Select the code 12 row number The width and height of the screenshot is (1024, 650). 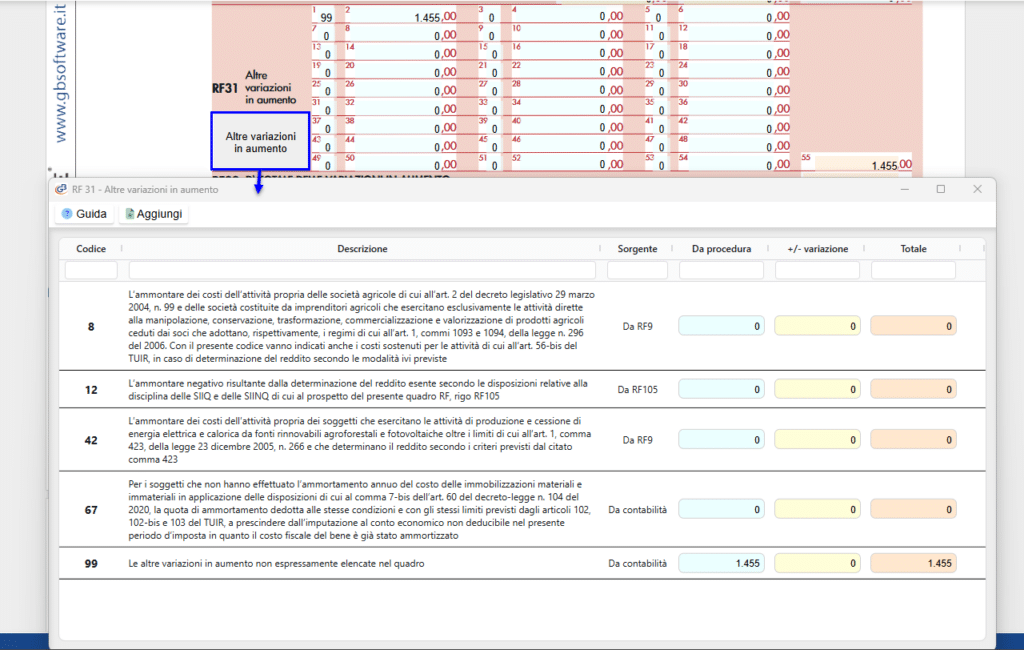click(x=91, y=389)
